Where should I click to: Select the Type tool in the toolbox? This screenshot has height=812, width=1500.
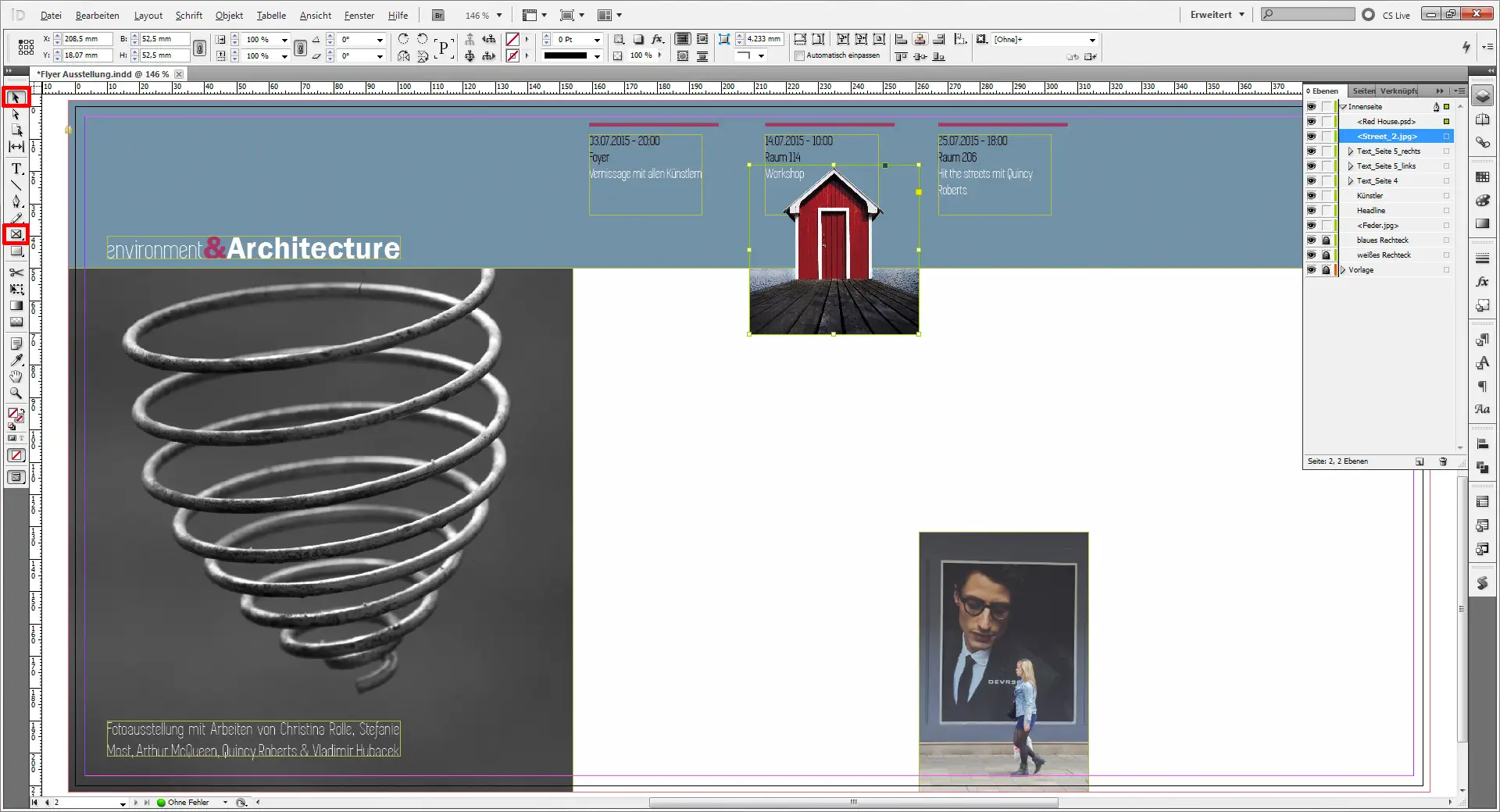pyautogui.click(x=16, y=169)
